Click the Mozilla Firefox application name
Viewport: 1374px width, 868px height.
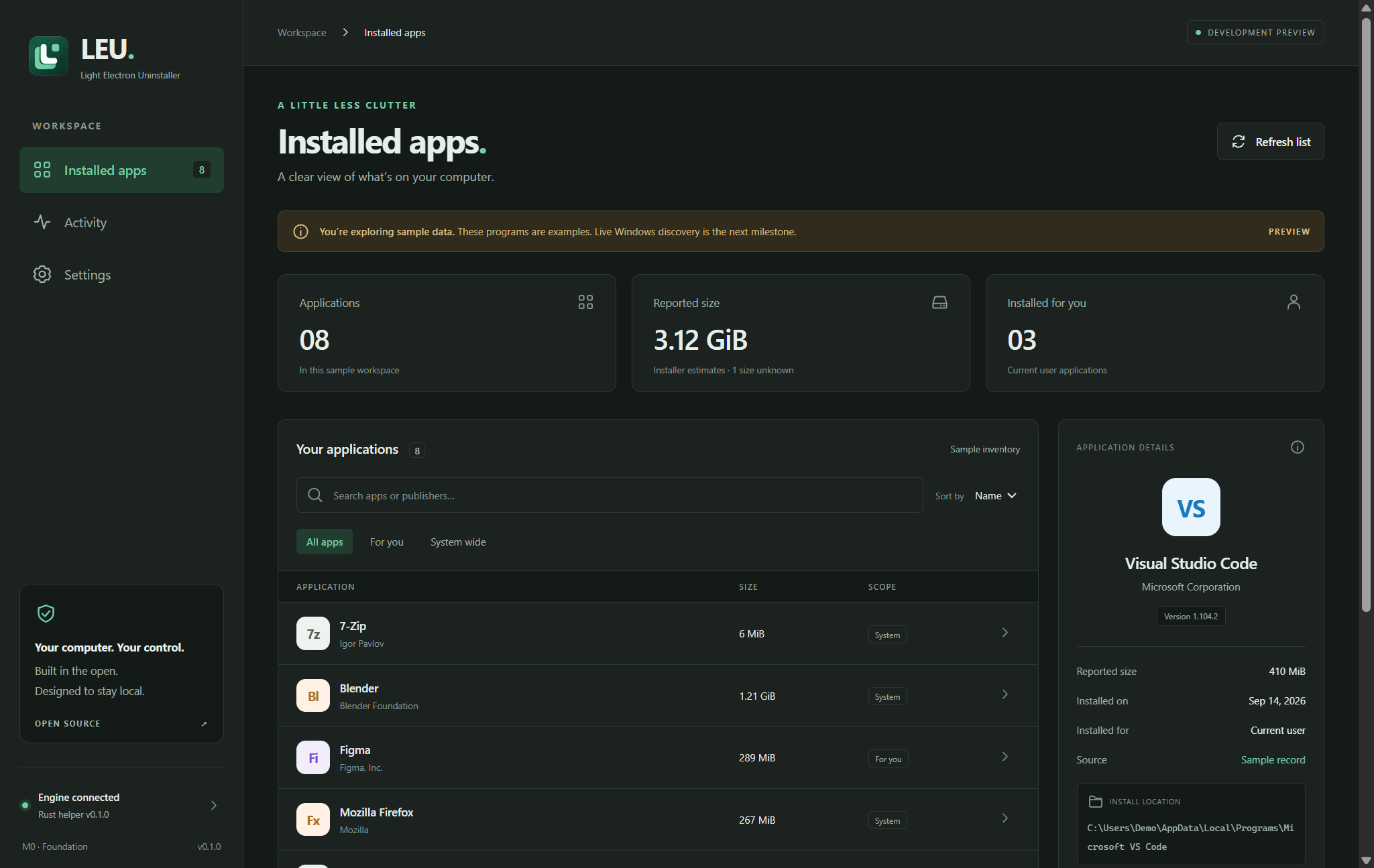click(x=376, y=812)
